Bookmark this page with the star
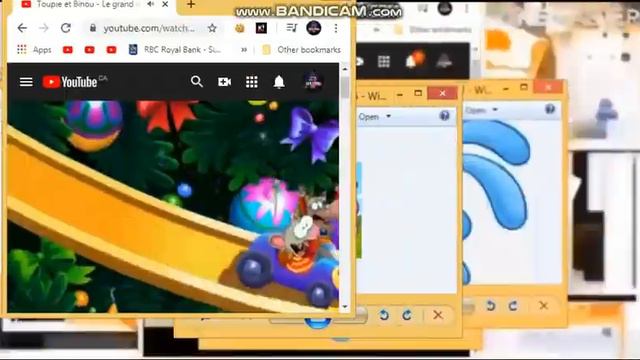The width and height of the screenshot is (640, 360). click(x=212, y=28)
